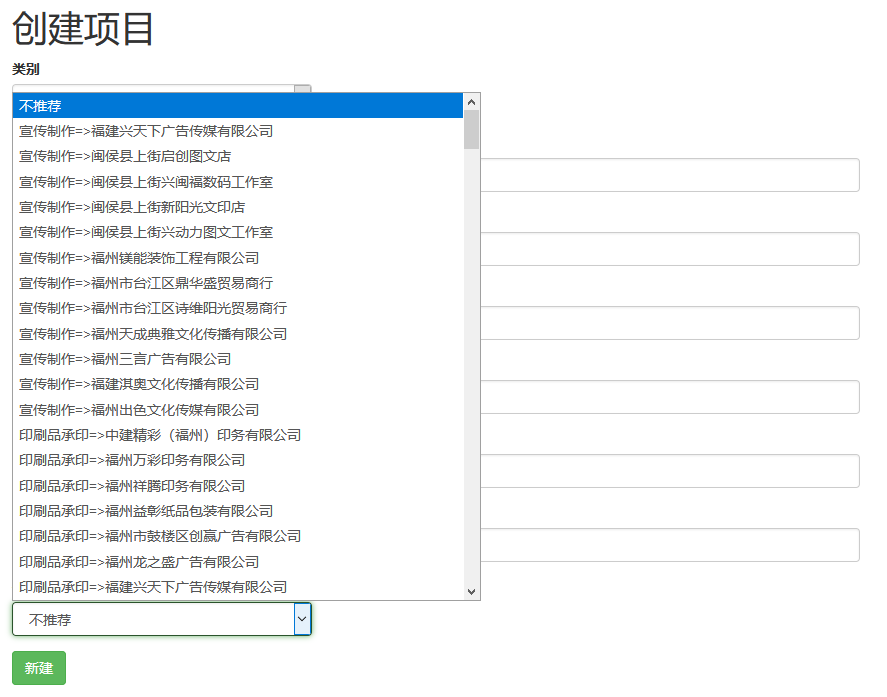
Task: Choose 印刷品承印=>中建精彩（福州）印务有限公司
Action: point(160,435)
